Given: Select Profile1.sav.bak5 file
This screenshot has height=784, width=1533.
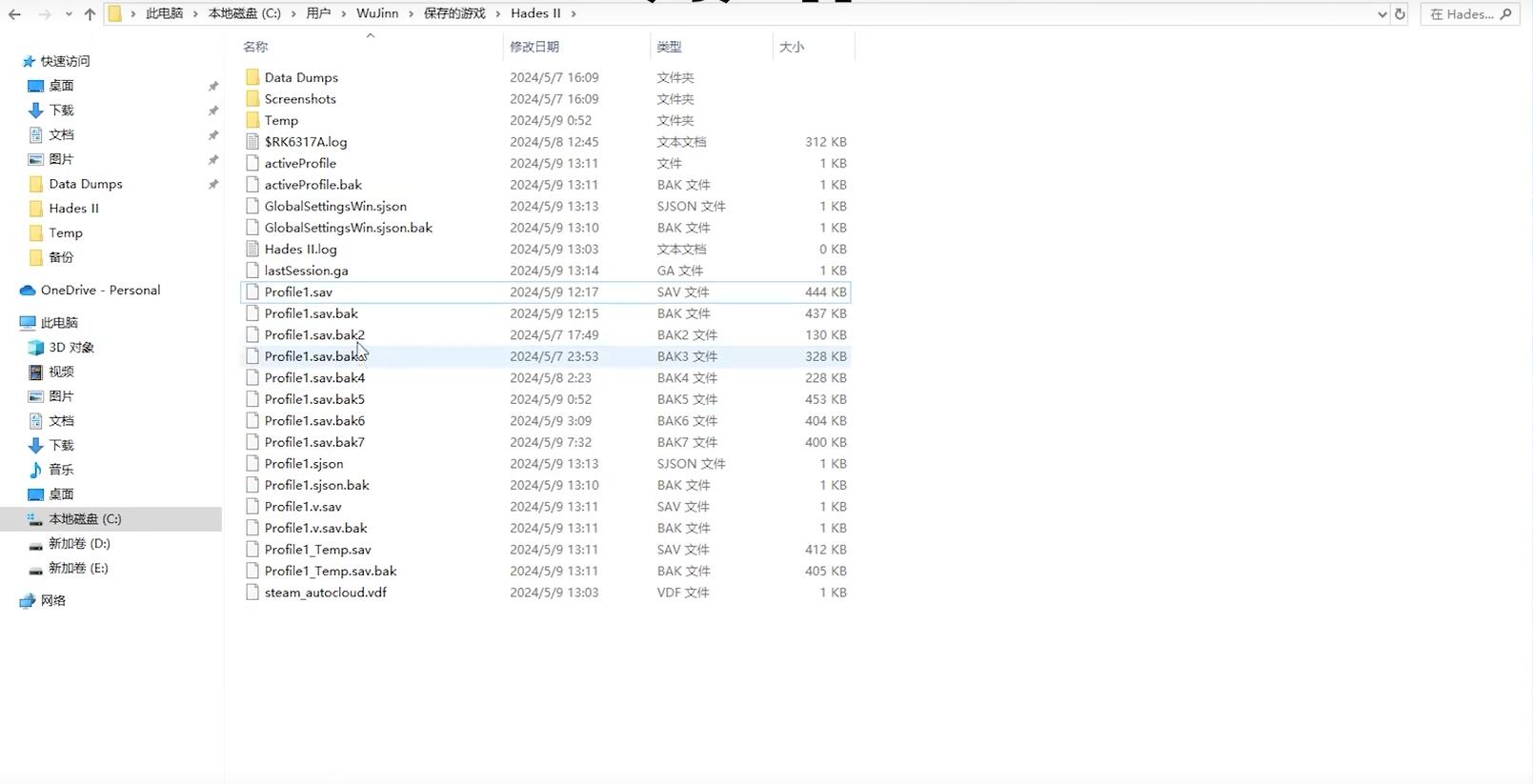Looking at the screenshot, I should coord(314,399).
